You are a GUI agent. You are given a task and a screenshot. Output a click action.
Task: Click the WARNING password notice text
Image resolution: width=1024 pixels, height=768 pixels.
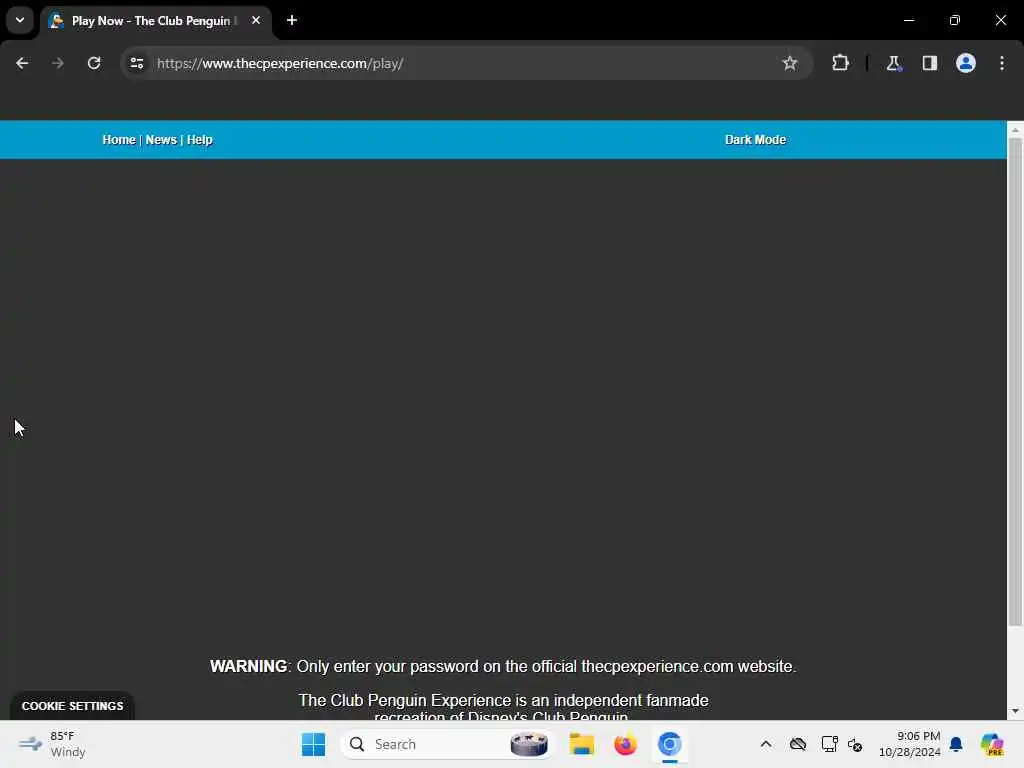503,667
